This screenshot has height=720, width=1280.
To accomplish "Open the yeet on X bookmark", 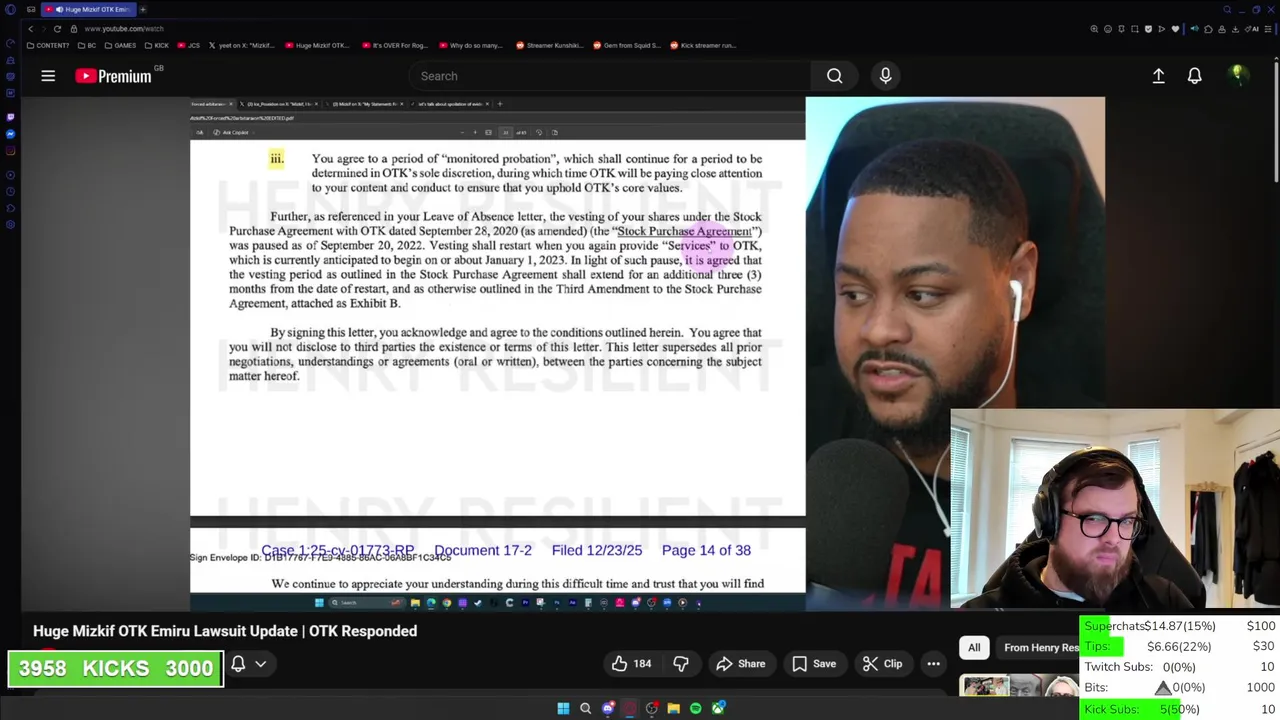I will pyautogui.click(x=242, y=45).
